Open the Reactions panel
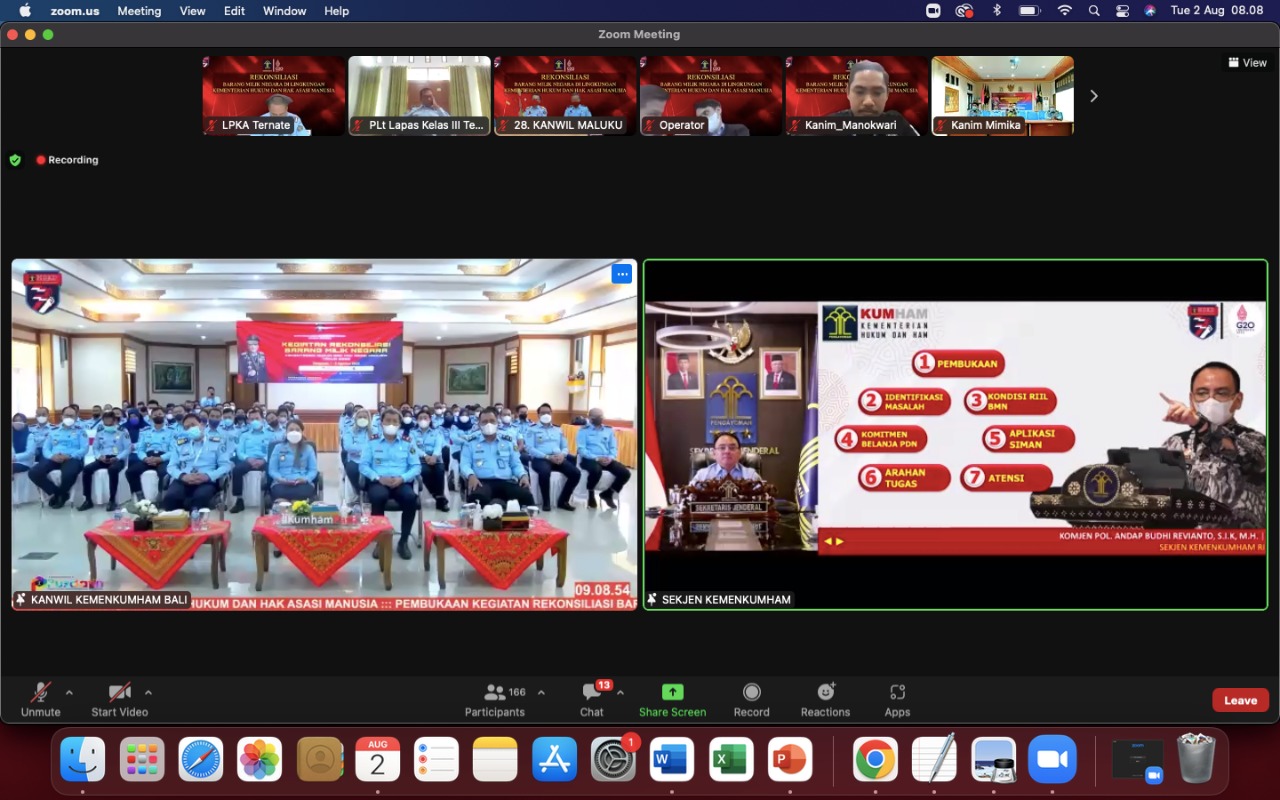Viewport: 1280px width, 800px height. tap(825, 693)
